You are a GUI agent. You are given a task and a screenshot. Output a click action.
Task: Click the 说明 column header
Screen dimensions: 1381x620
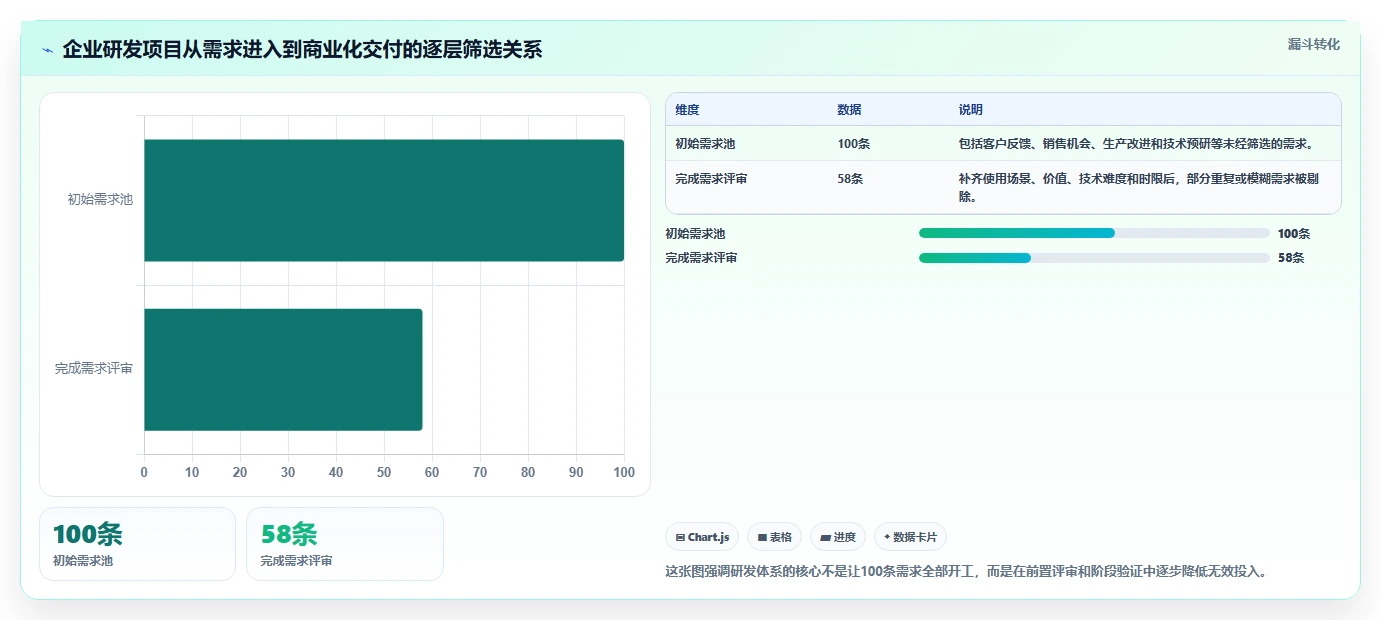pyautogui.click(x=971, y=110)
